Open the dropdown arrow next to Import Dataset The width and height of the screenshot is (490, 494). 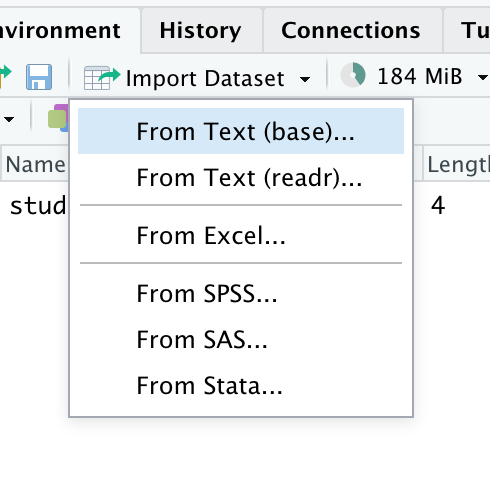tap(305, 79)
